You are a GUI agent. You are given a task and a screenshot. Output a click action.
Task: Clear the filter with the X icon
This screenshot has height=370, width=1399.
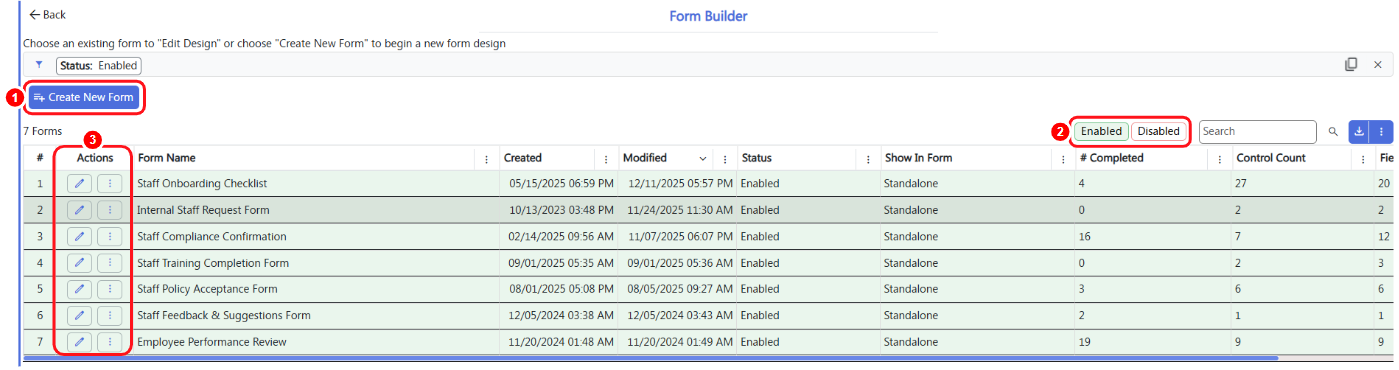tap(1377, 64)
